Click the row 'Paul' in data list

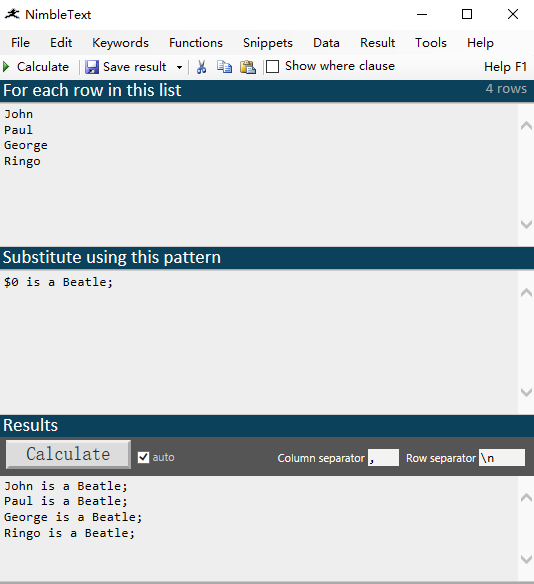[19, 130]
